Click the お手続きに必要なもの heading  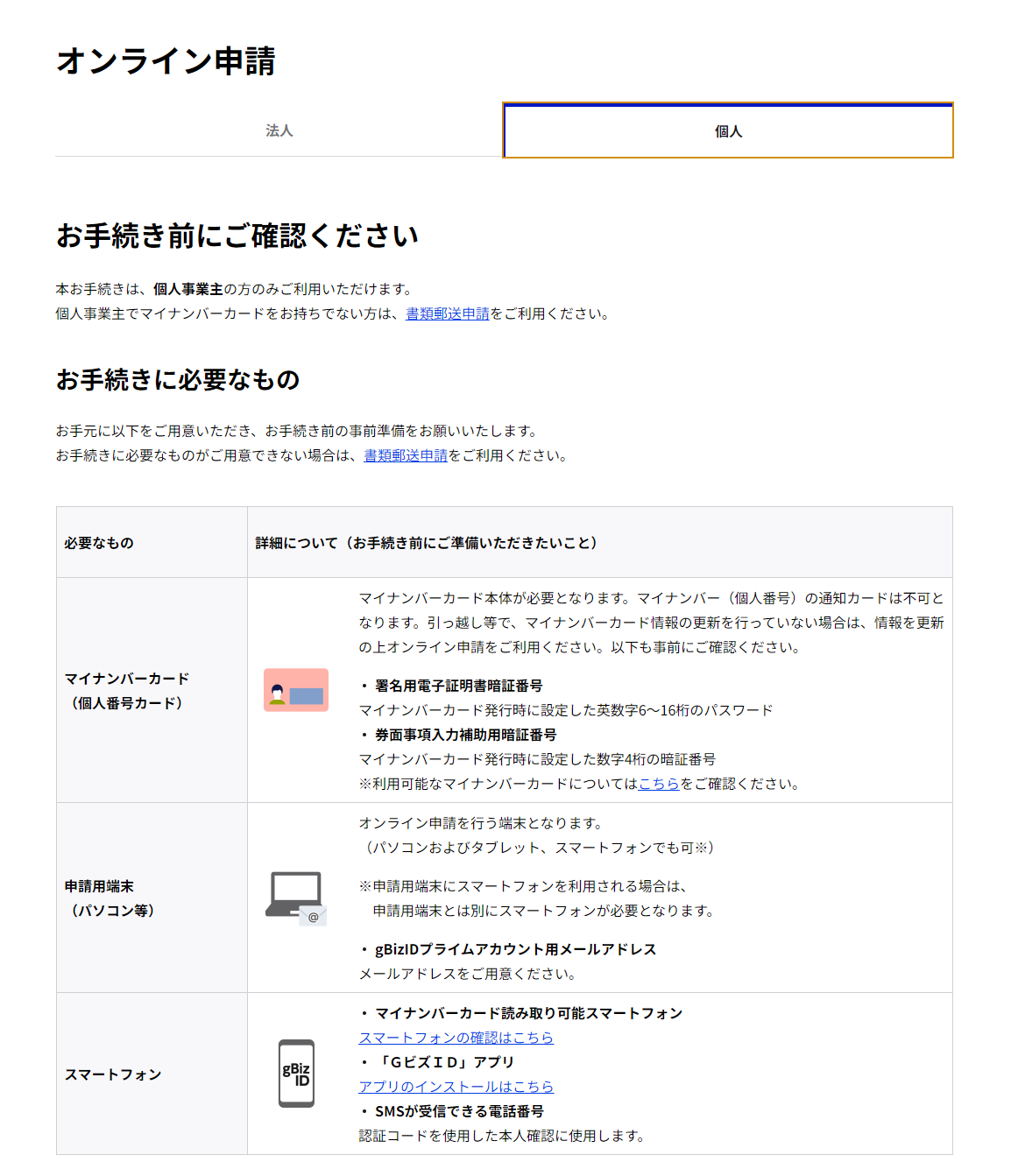178,380
